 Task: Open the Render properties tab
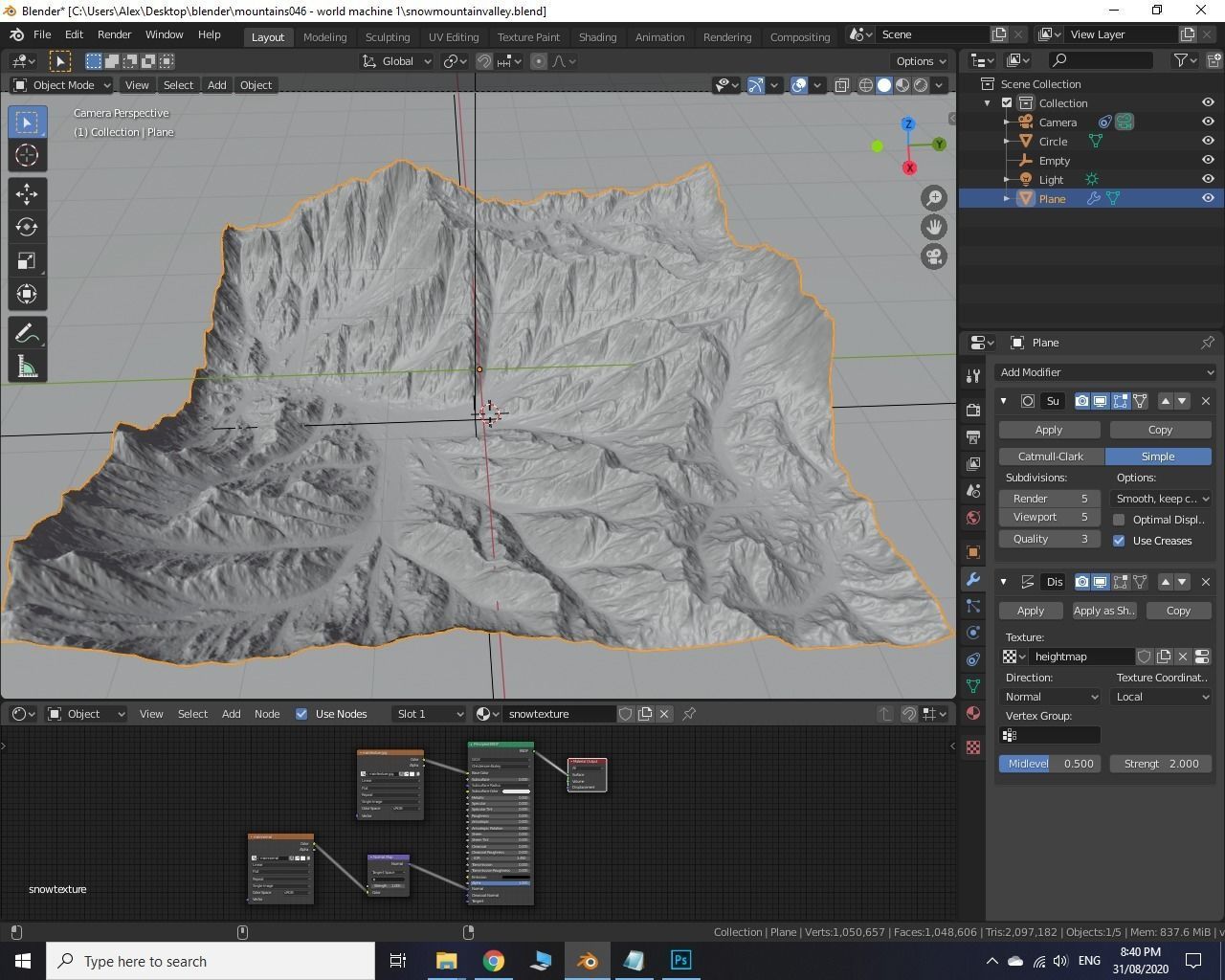tap(973, 410)
